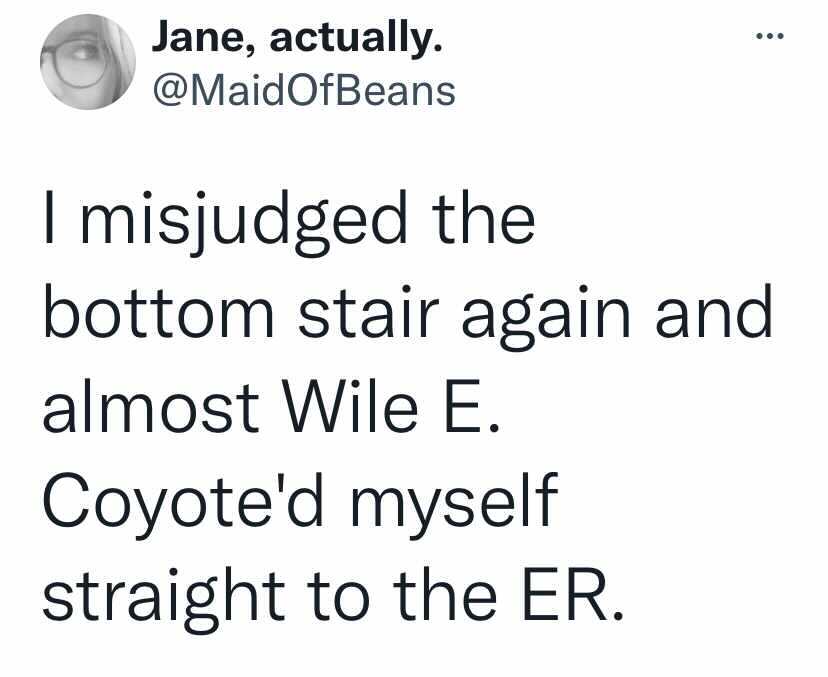Click the word "actually." in the display name
Viewport: 828px width, 677px height.
click(x=356, y=39)
